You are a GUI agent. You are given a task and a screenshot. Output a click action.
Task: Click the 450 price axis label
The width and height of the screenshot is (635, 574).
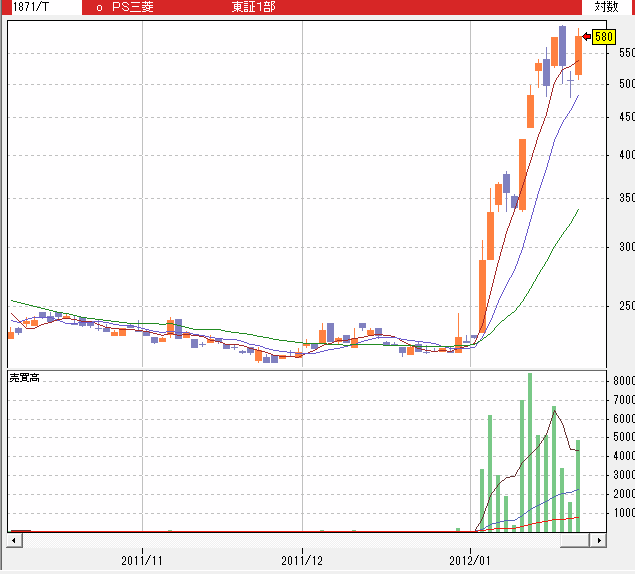pyautogui.click(x=627, y=117)
